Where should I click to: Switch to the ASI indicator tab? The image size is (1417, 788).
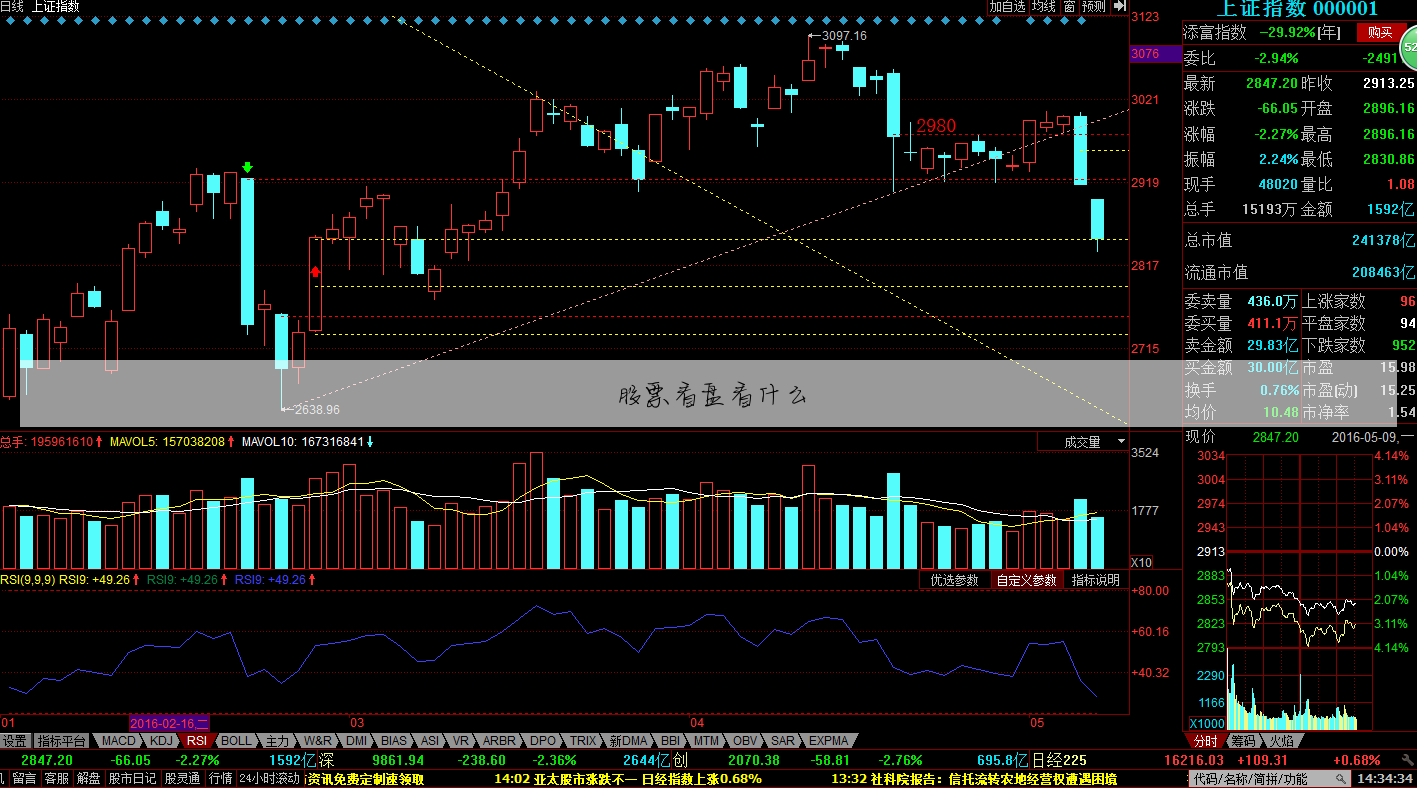click(x=430, y=741)
